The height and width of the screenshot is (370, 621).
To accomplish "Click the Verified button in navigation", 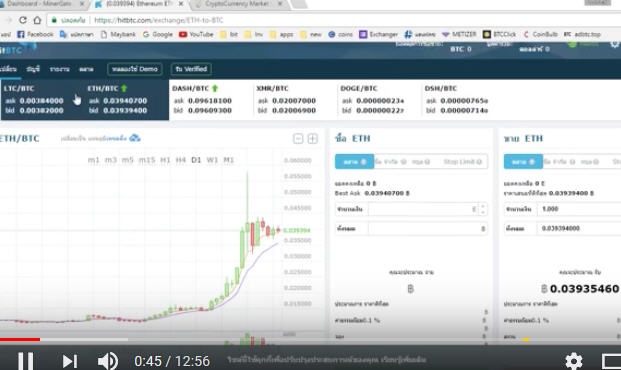I will 191,69.
